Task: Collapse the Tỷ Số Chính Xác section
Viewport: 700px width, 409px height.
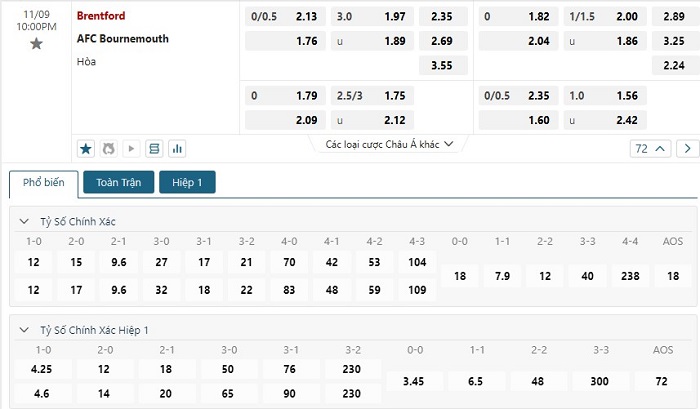Action: [x=25, y=220]
